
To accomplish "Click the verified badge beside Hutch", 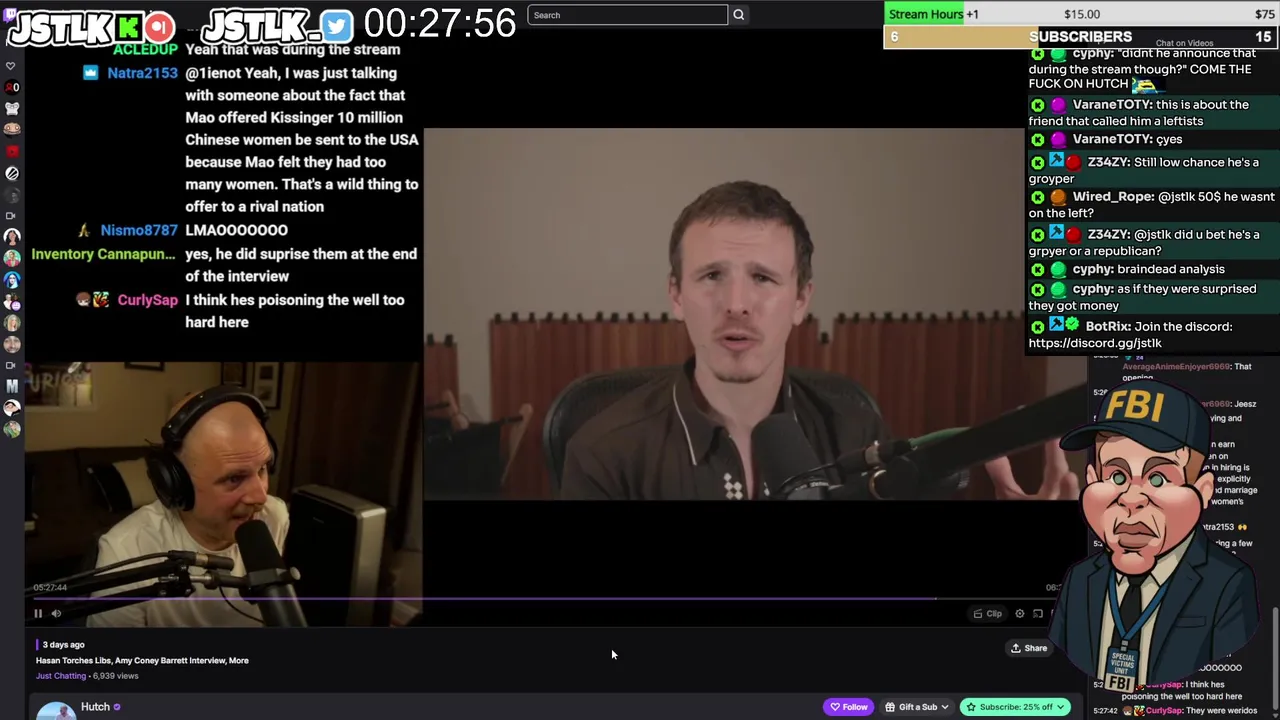I will 117,707.
